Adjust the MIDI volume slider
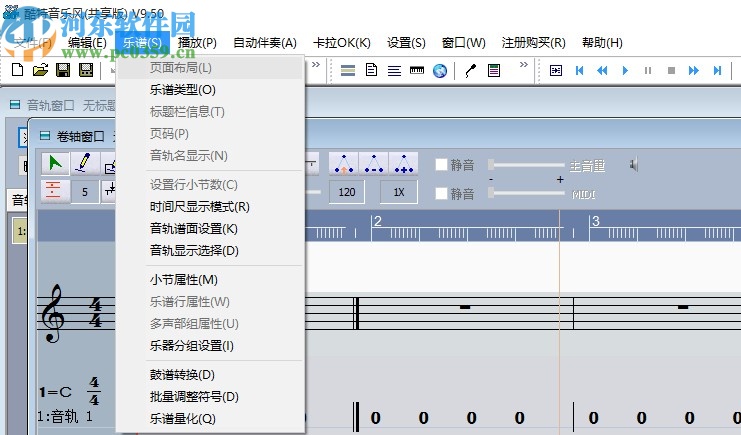 click(526, 193)
